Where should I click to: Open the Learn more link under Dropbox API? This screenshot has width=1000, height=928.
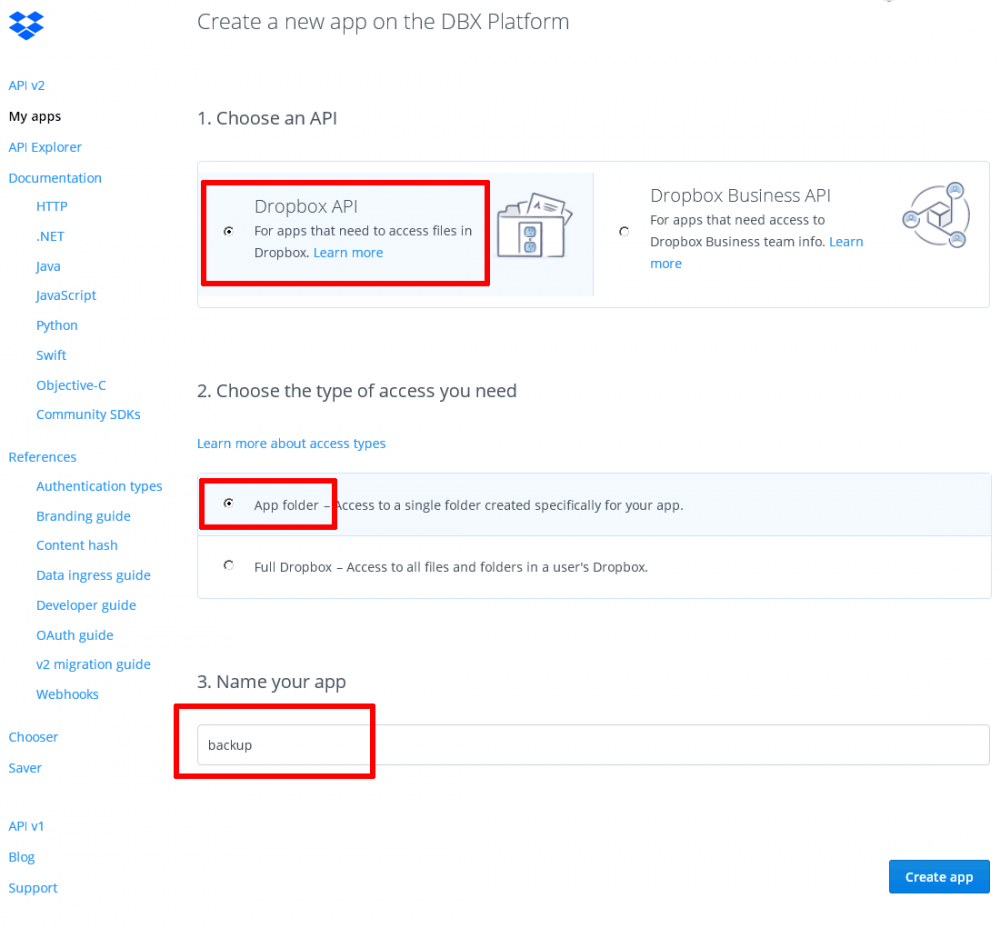(348, 253)
